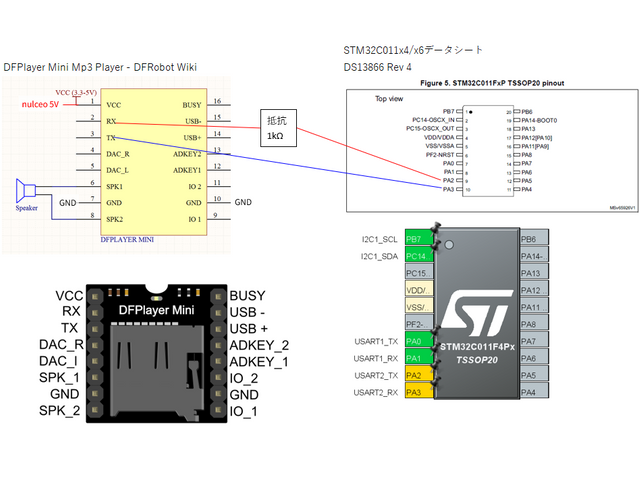Click the 'Top view' label in datasheet figure
The height and width of the screenshot is (480, 640).
tap(389, 99)
